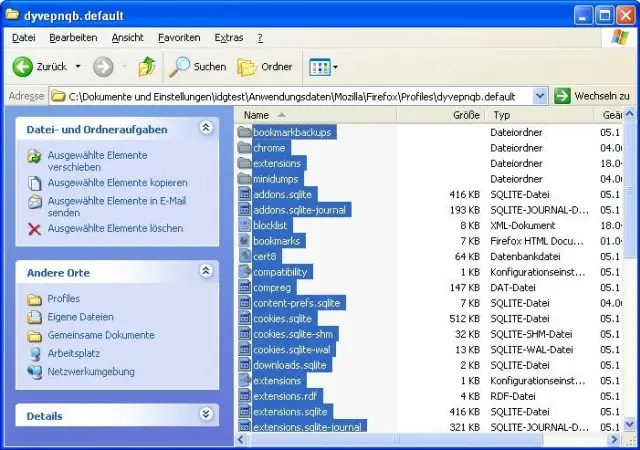Image resolution: width=640 pixels, height=450 pixels.
Task: Expand the Details panel
Action: [206, 414]
